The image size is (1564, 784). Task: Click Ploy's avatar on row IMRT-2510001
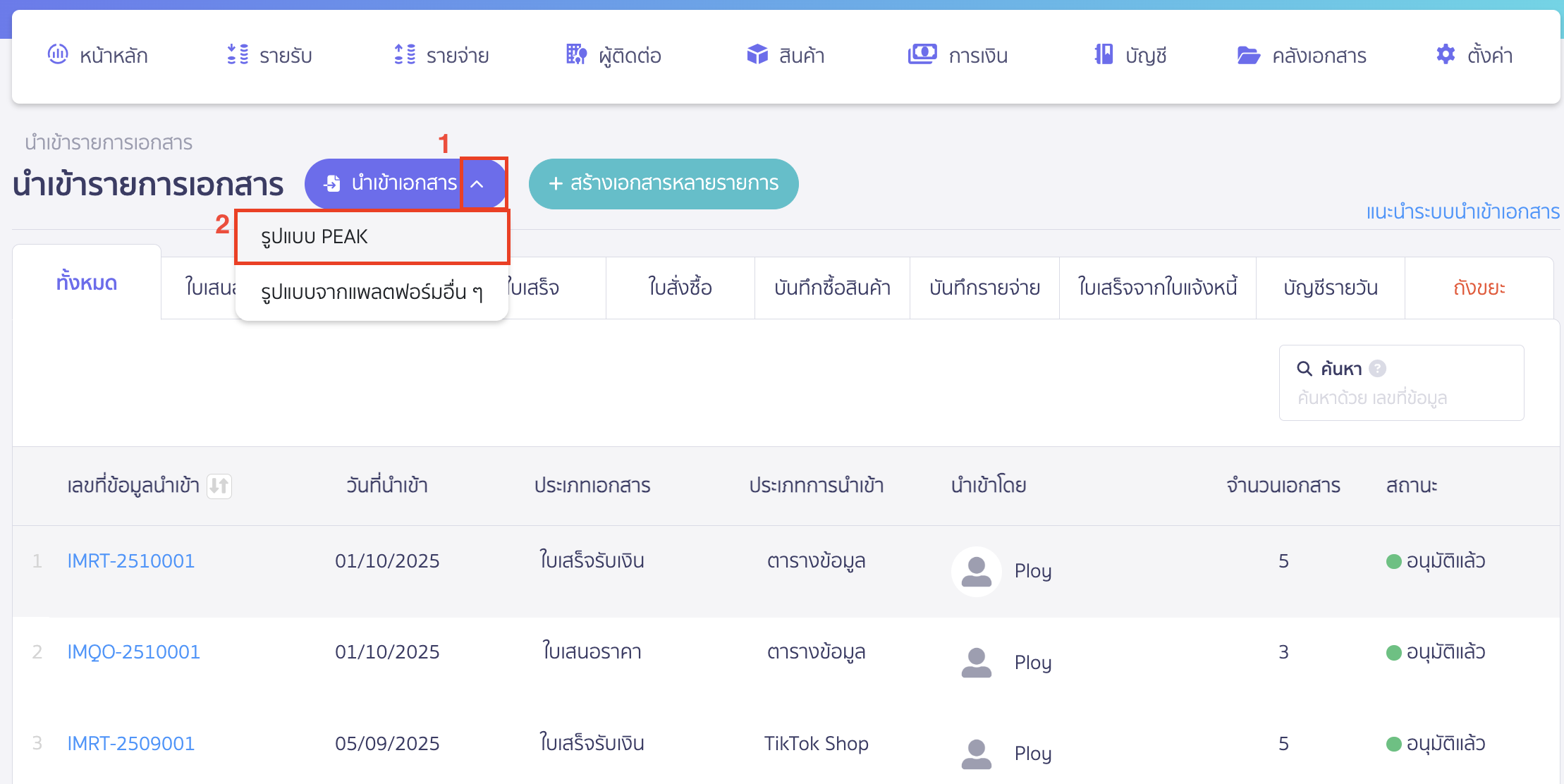click(x=977, y=572)
